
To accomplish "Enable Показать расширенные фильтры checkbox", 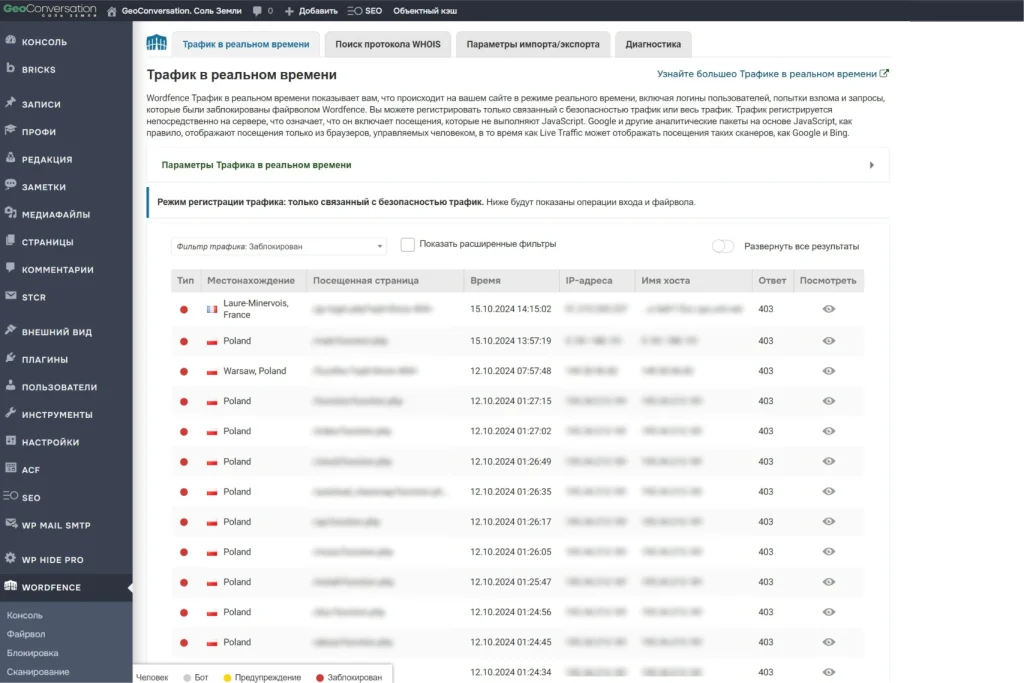I will 408,245.
